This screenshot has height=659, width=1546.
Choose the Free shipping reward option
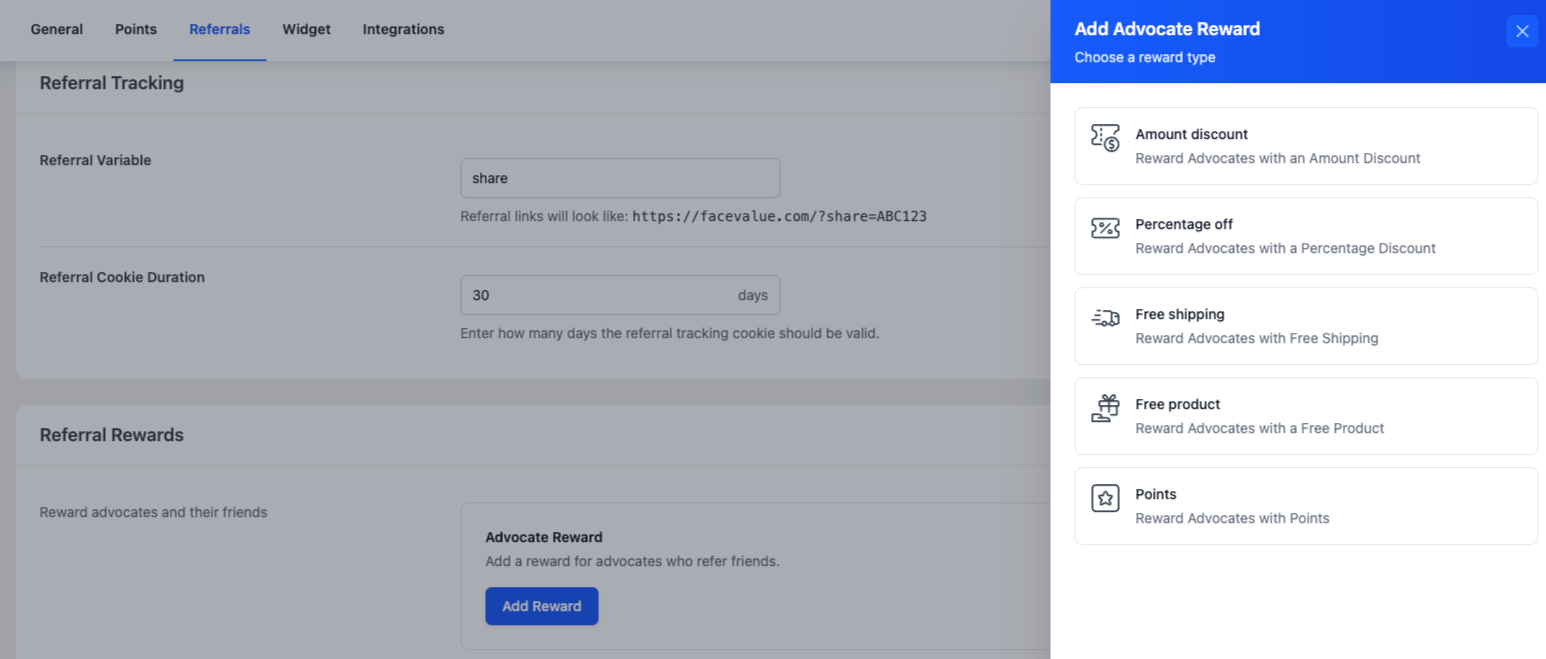(1305, 326)
